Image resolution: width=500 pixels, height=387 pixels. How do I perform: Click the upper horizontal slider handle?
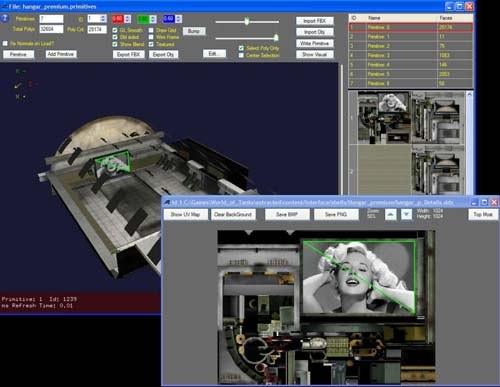[x=247, y=21]
